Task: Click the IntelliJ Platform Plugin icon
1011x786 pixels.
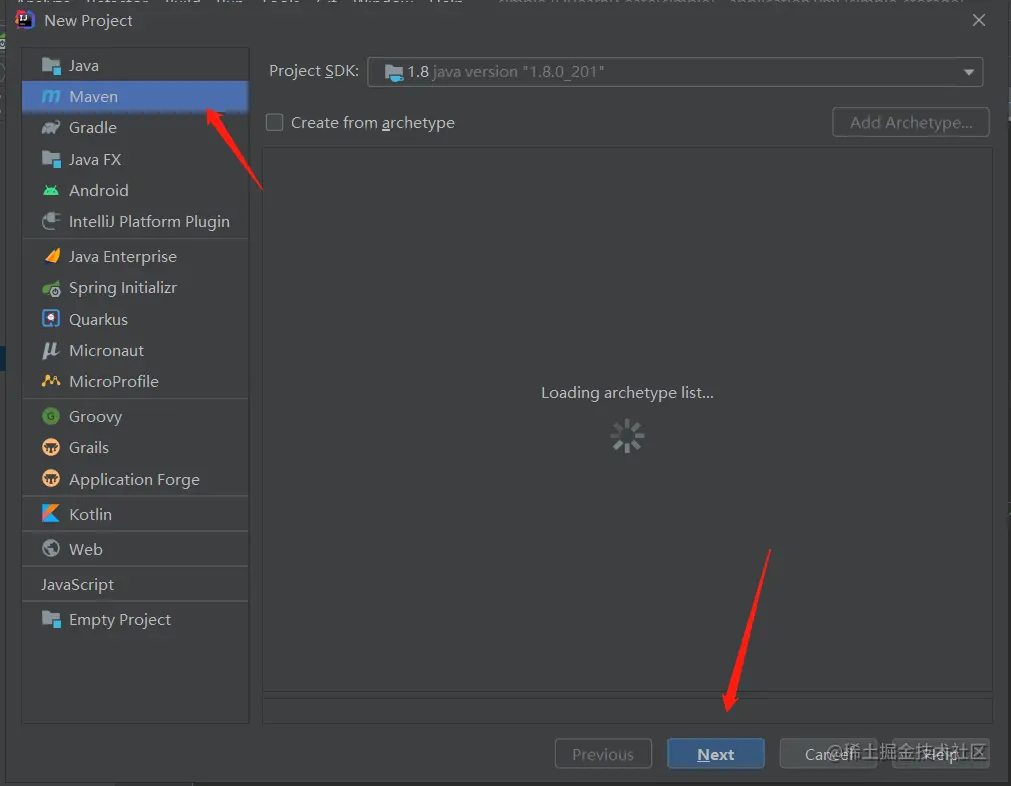Action: pos(51,221)
